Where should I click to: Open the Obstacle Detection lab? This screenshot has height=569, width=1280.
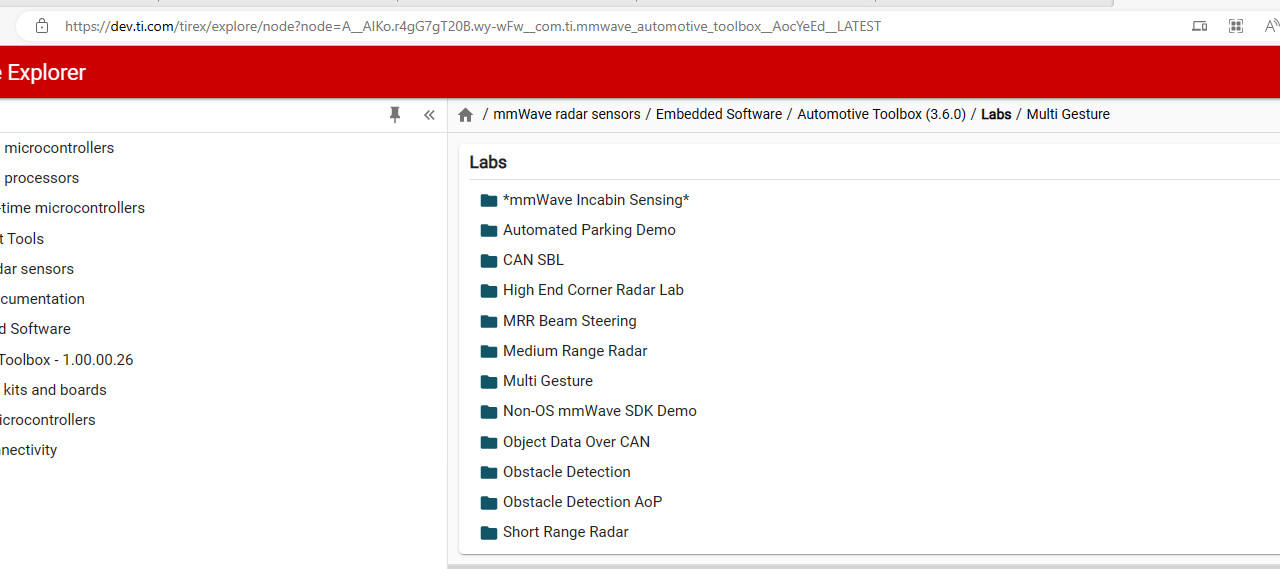567,472
